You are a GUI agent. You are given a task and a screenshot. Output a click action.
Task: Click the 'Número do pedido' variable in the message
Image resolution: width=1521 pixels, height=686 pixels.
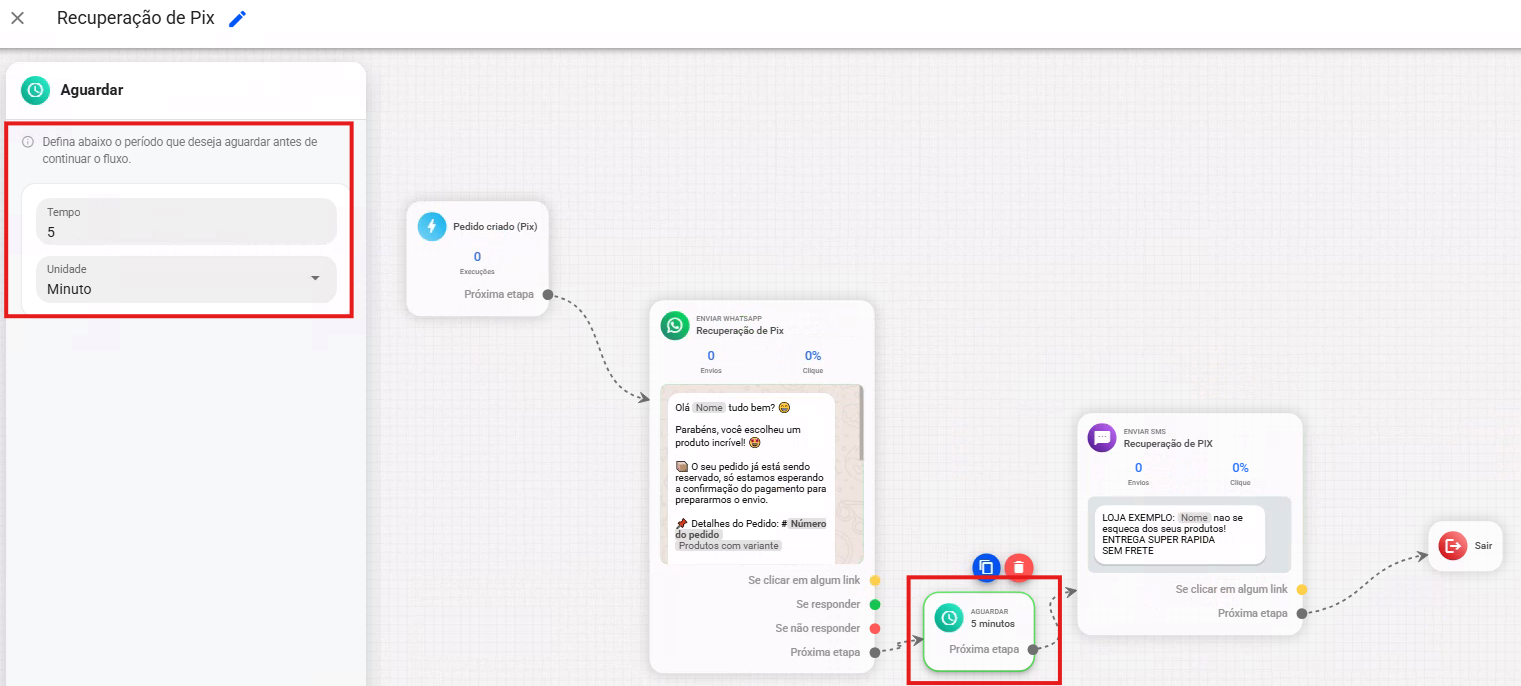[x=750, y=529]
